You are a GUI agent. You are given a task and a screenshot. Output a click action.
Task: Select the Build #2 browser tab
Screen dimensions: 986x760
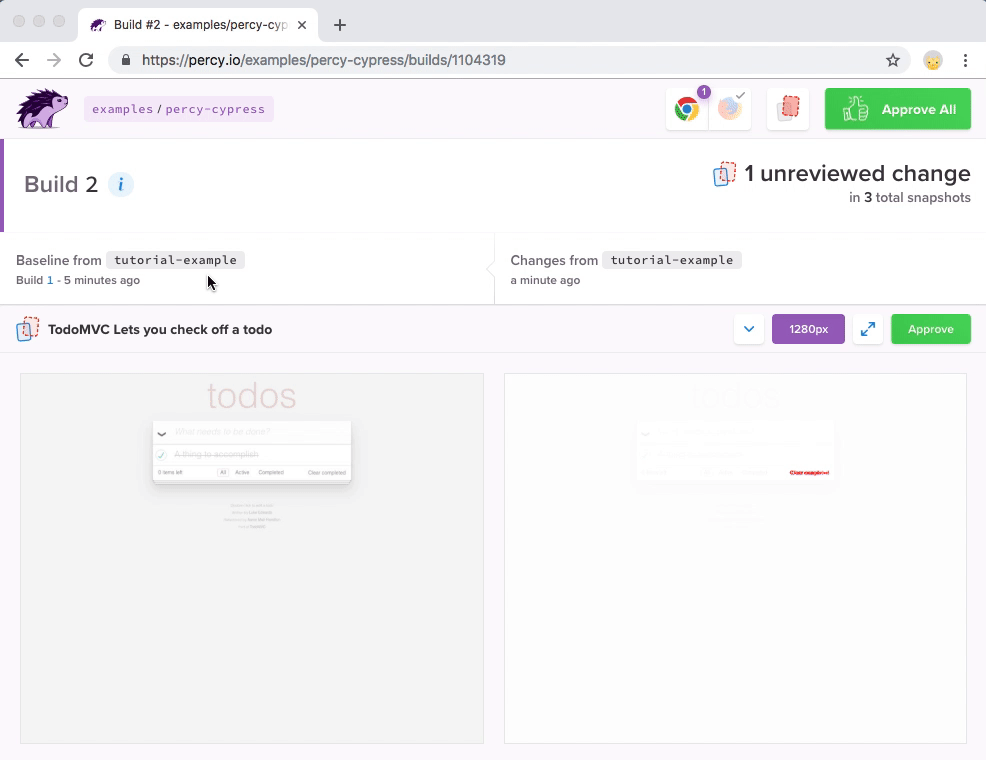198,25
